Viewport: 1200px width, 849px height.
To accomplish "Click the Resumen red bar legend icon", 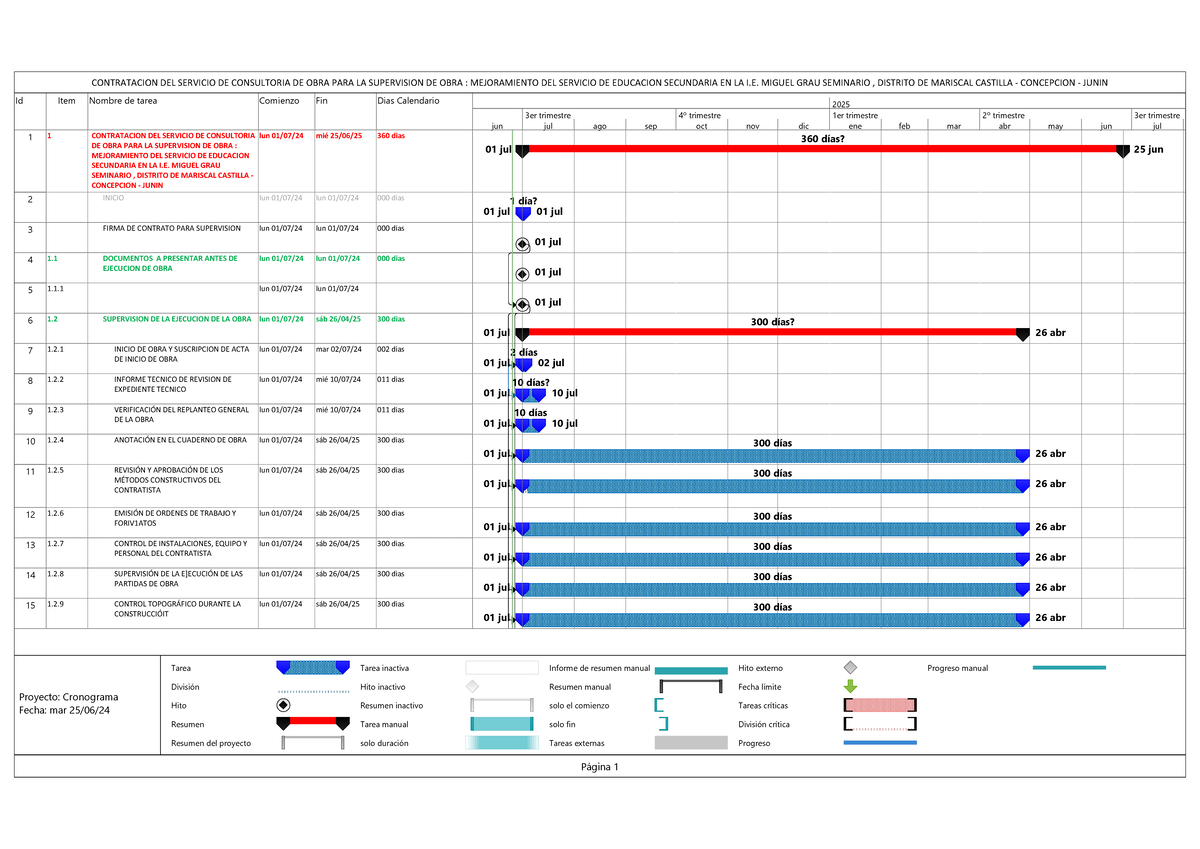I will coord(313,723).
